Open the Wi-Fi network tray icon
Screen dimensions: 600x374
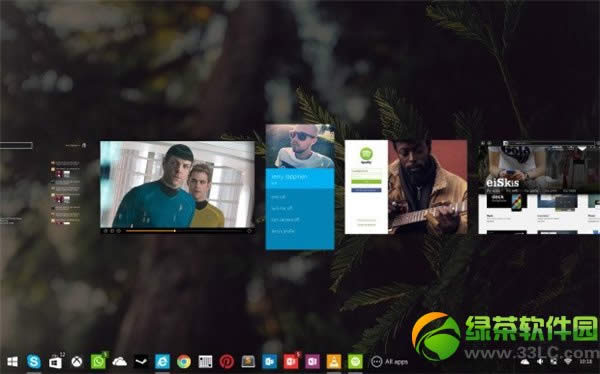click(568, 362)
